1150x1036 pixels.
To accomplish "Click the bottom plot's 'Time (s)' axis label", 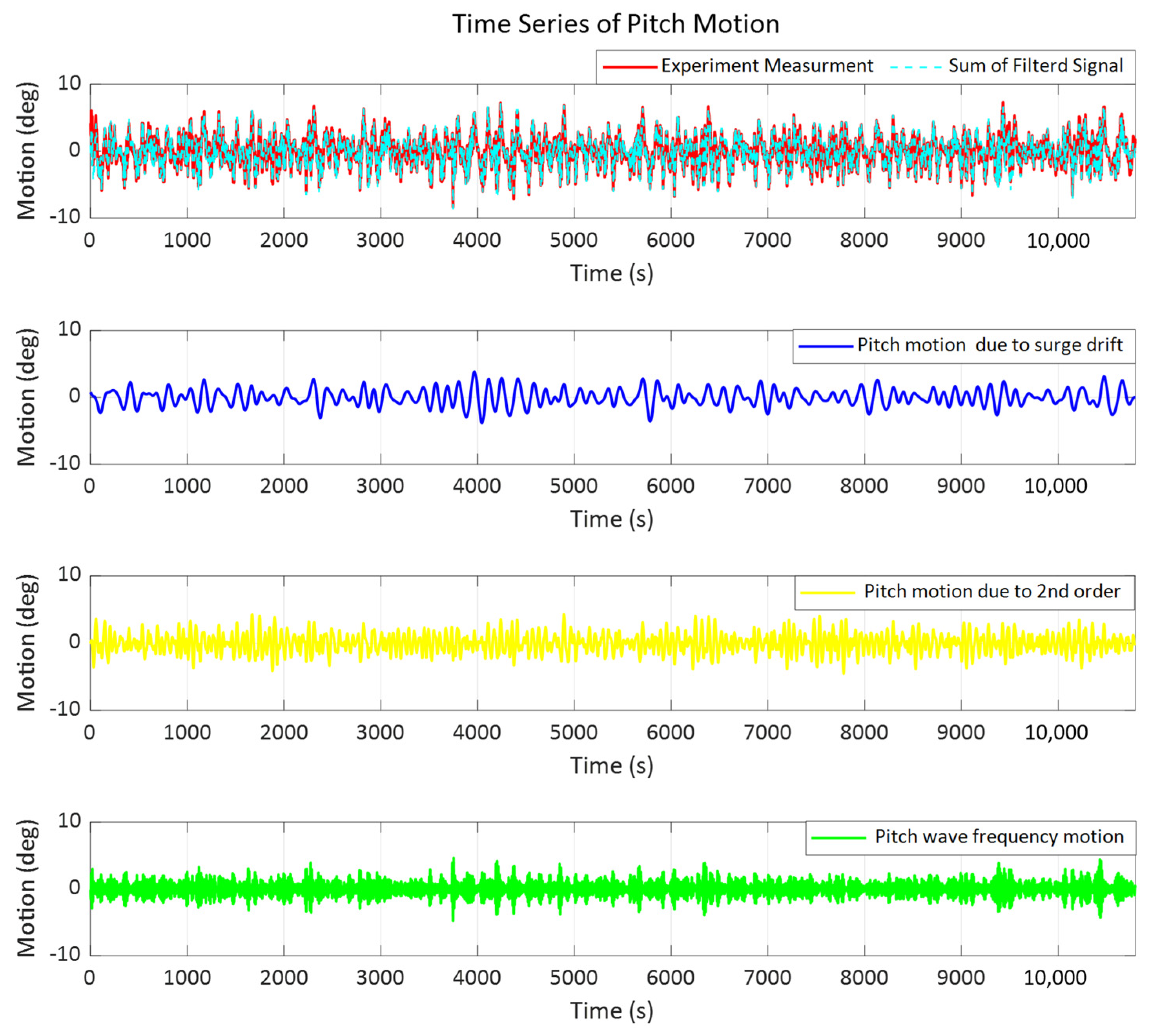I will pyautogui.click(x=612, y=1012).
